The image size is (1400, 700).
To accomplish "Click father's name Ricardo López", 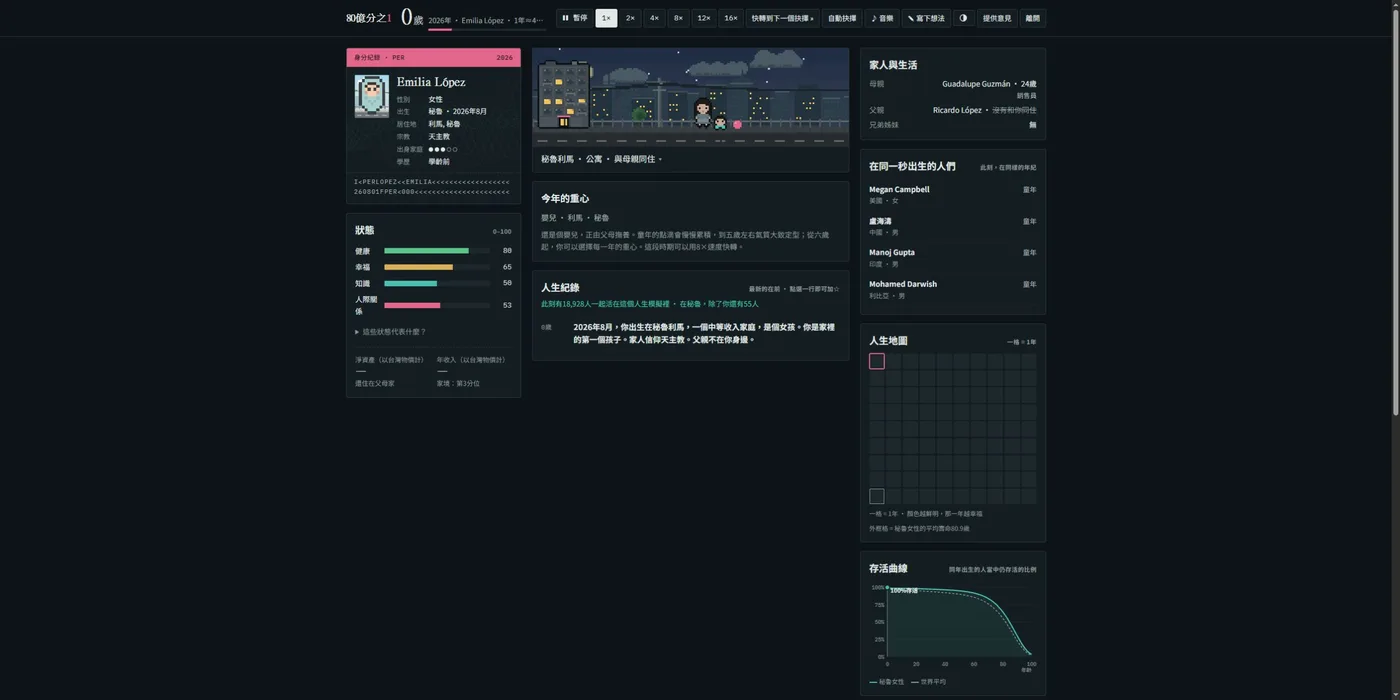I will click(957, 110).
